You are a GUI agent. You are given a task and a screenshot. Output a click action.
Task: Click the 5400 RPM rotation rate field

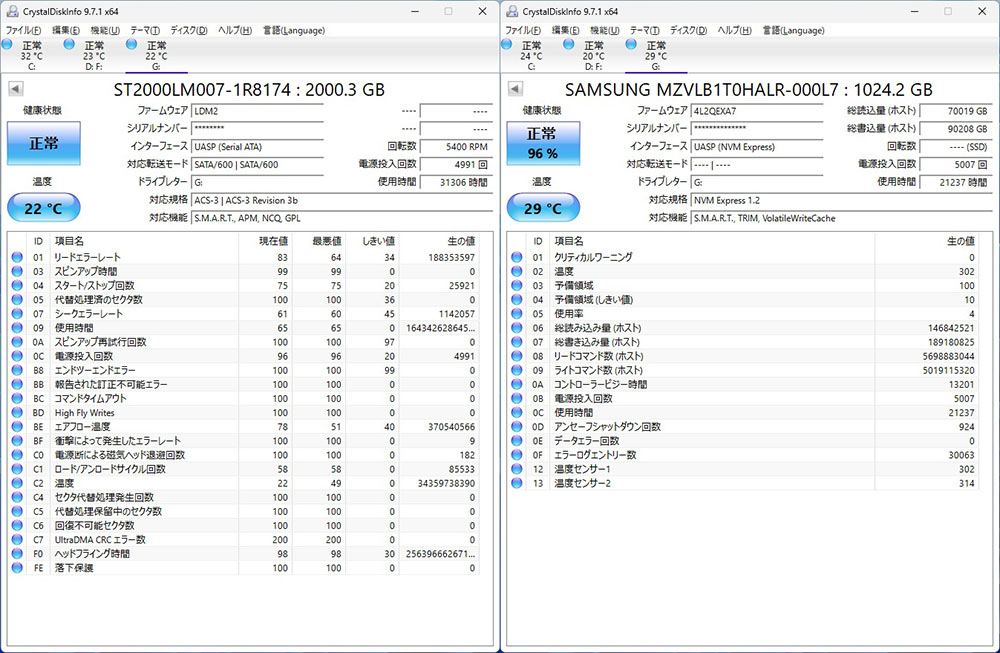456,146
